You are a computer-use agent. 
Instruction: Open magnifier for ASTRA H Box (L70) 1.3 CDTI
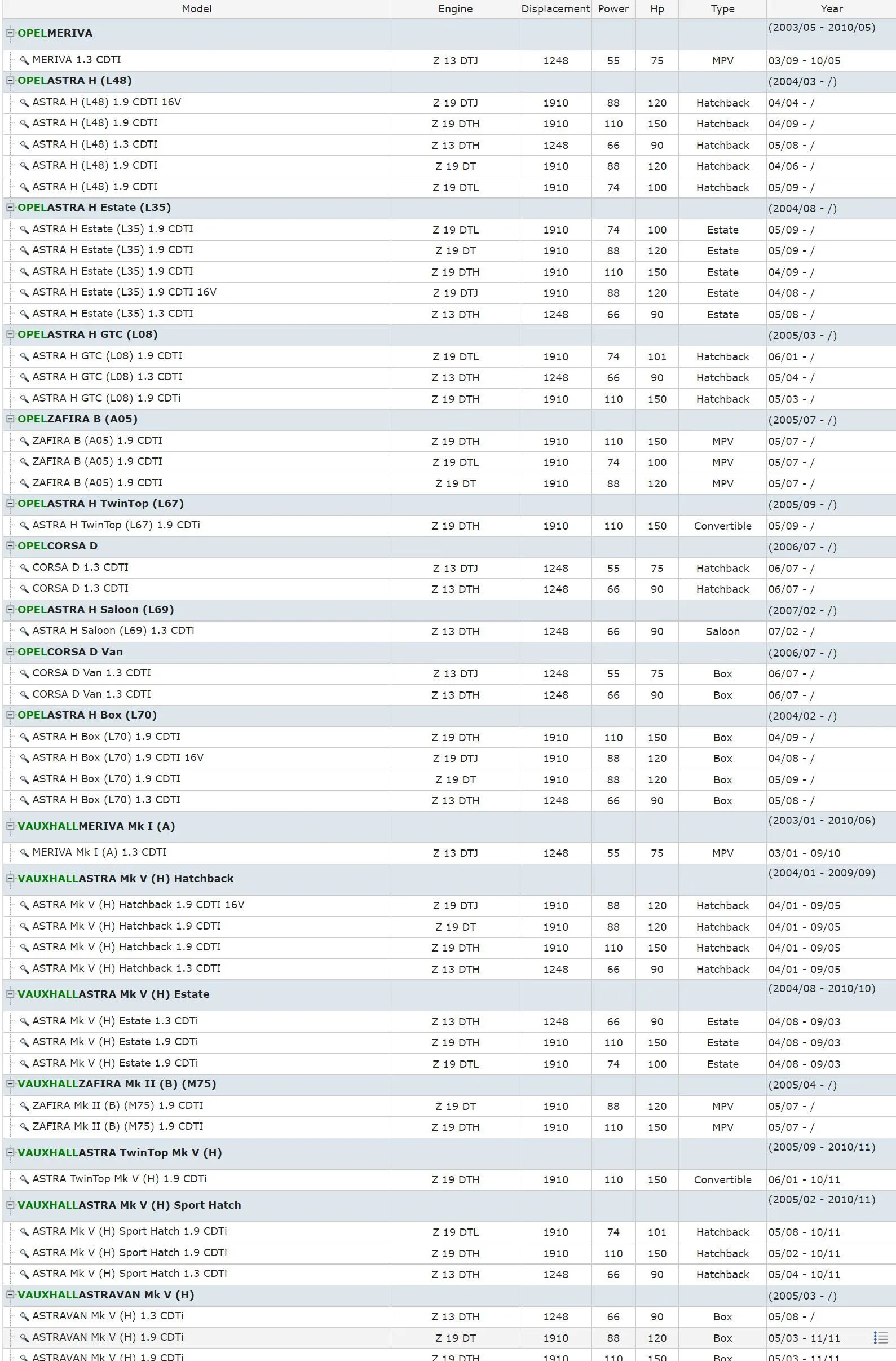point(24,800)
